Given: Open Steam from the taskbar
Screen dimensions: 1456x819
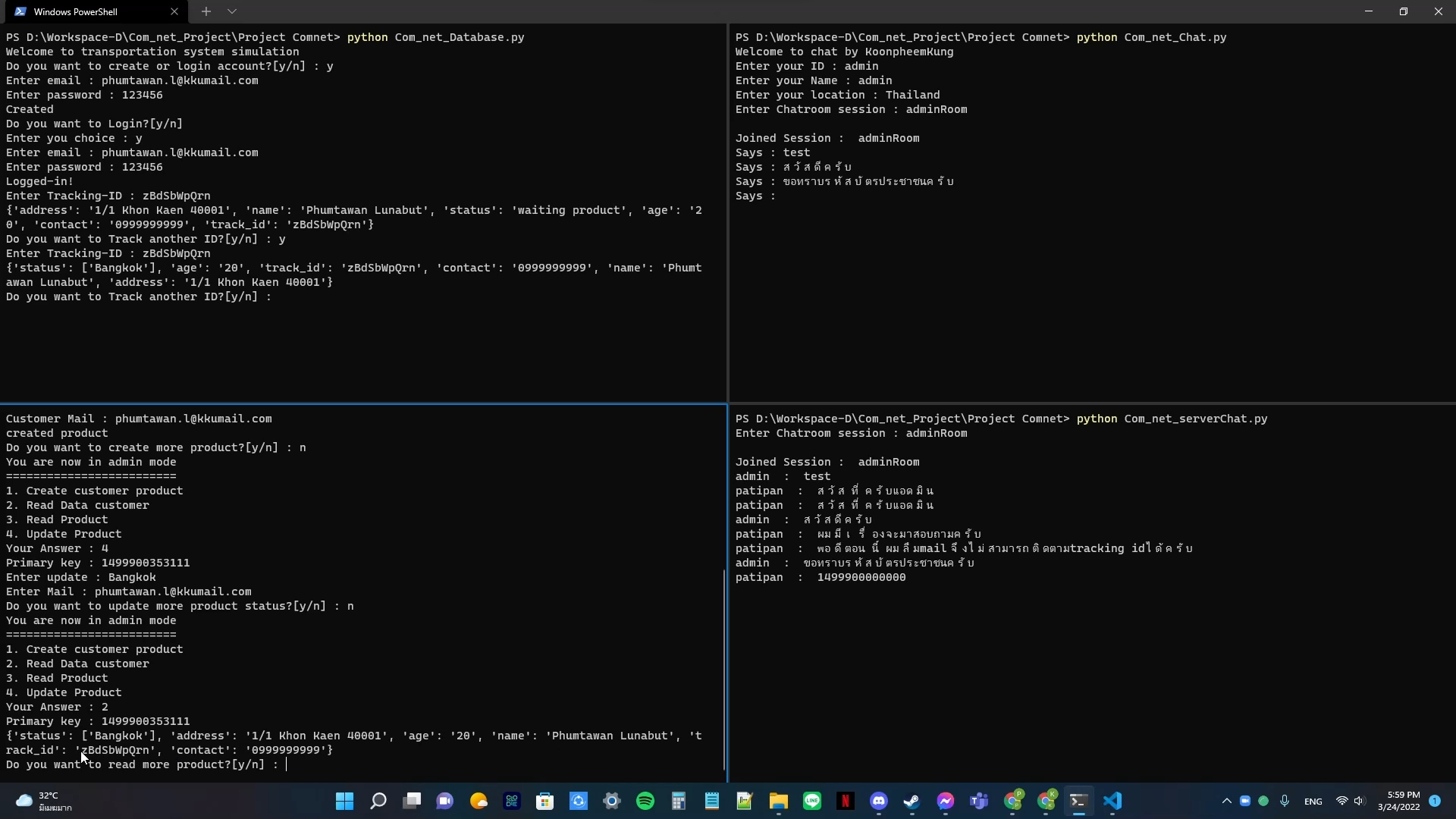Looking at the screenshot, I should 912,801.
